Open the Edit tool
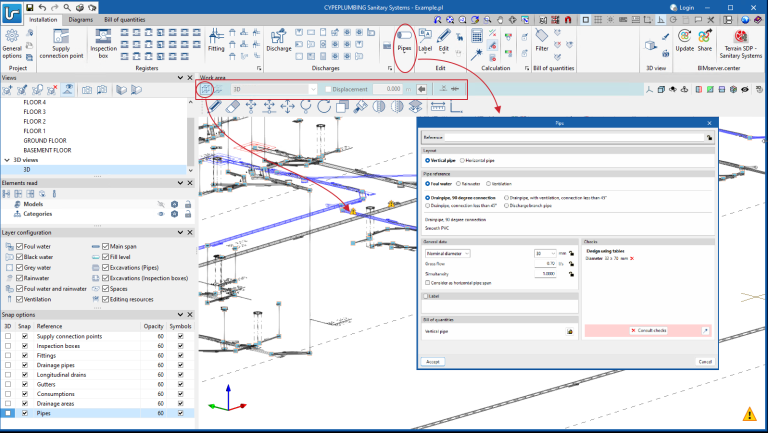This screenshot has width=768, height=433. tap(444, 40)
